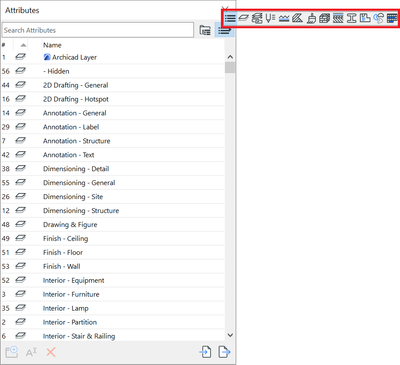Screen dimensions: 400x365
Task: Open Building Materials attribute icon
Action: coord(324,18)
